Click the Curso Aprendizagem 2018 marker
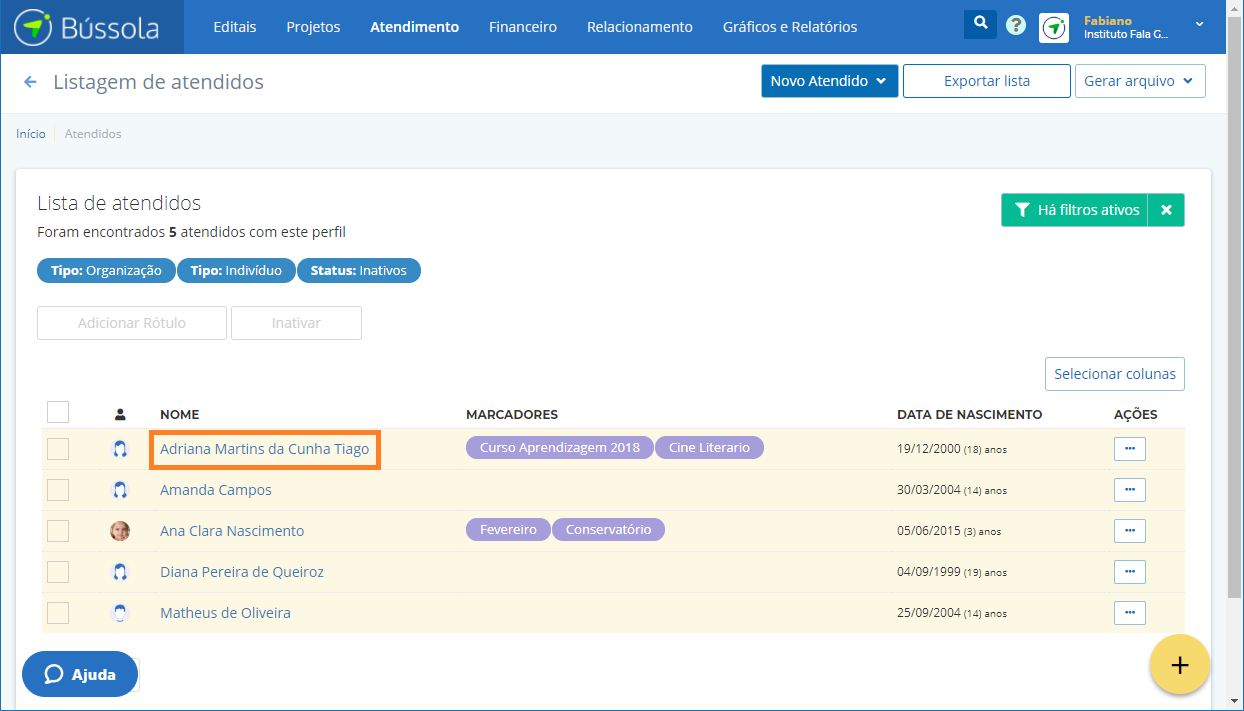Image resolution: width=1244 pixels, height=711 pixels. [x=560, y=447]
